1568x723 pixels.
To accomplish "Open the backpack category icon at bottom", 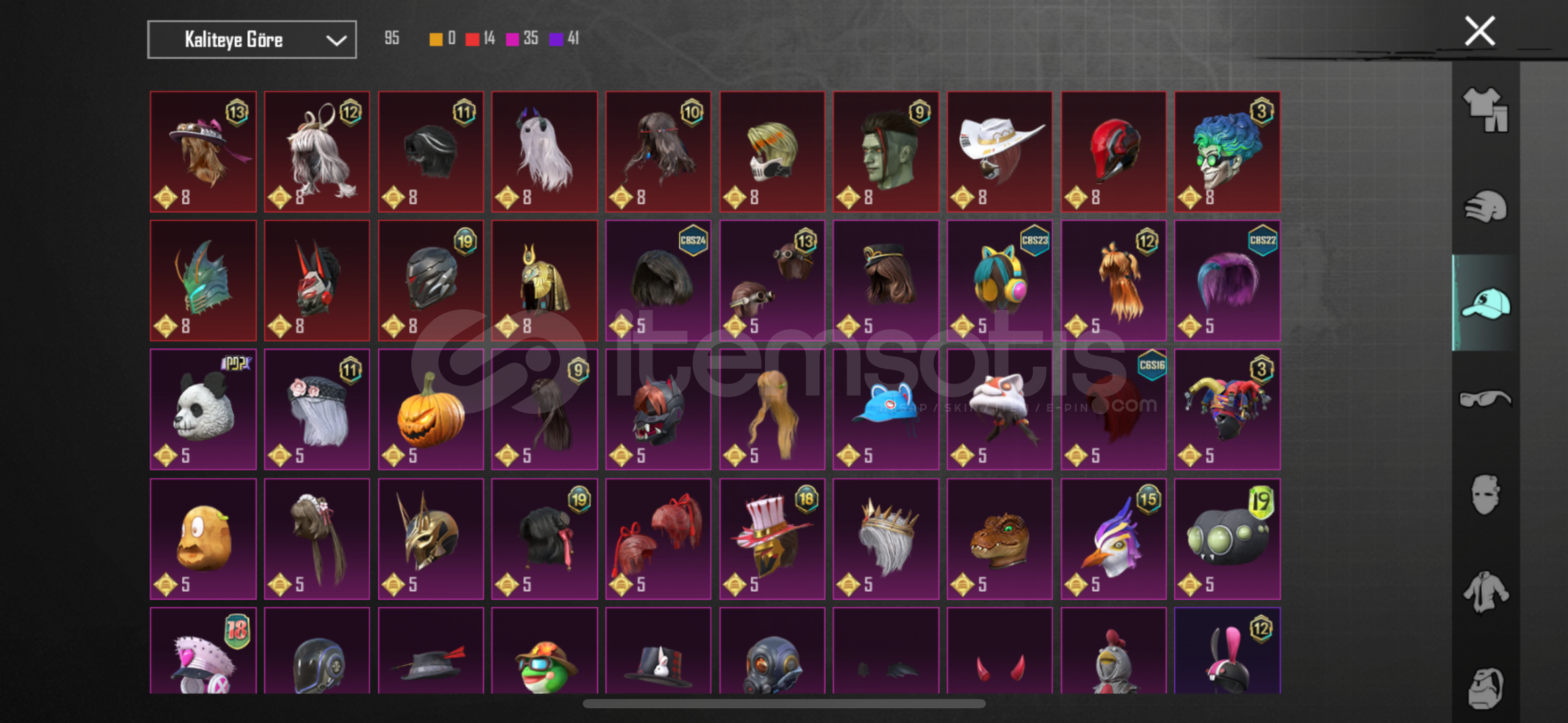I will 1485,688.
